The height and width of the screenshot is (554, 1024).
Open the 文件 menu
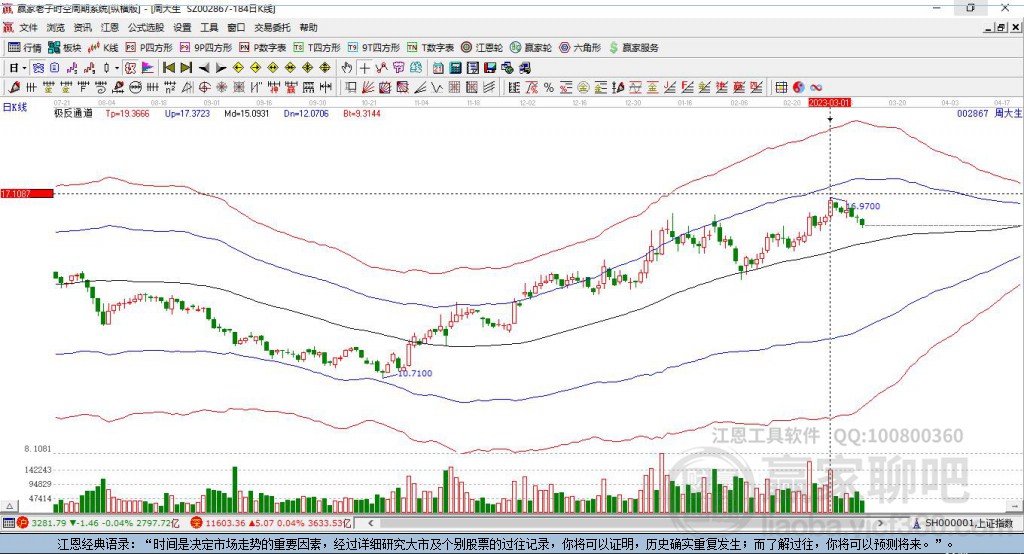coord(28,27)
